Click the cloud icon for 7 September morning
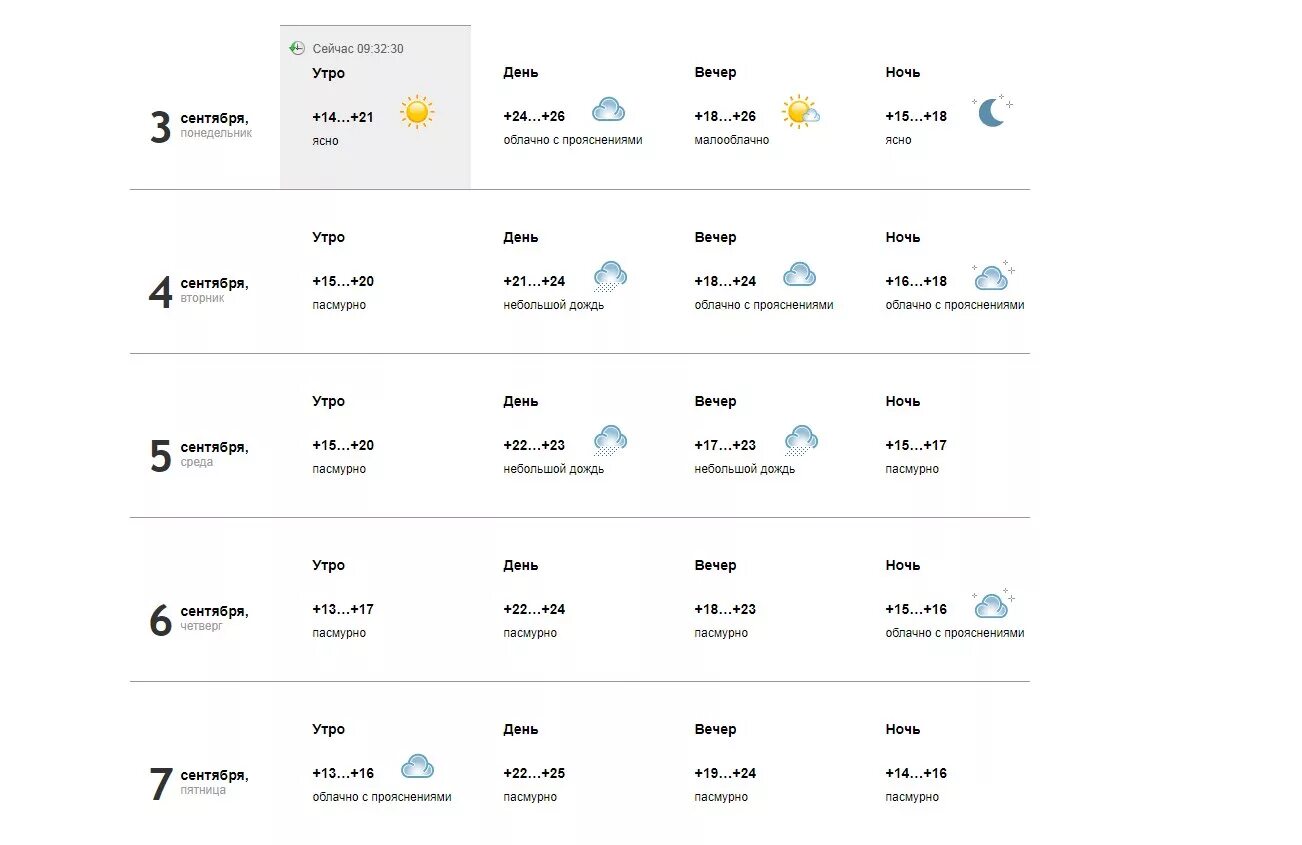 (x=417, y=767)
